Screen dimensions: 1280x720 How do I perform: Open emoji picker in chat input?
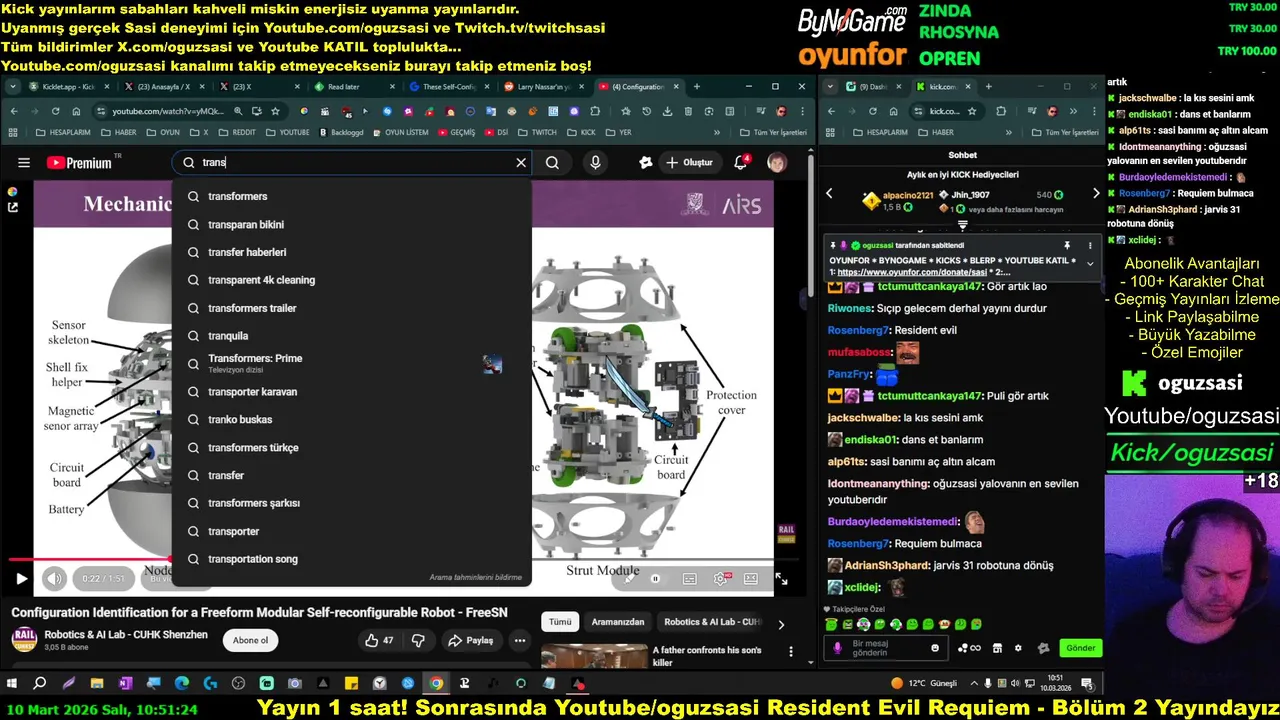click(x=935, y=648)
